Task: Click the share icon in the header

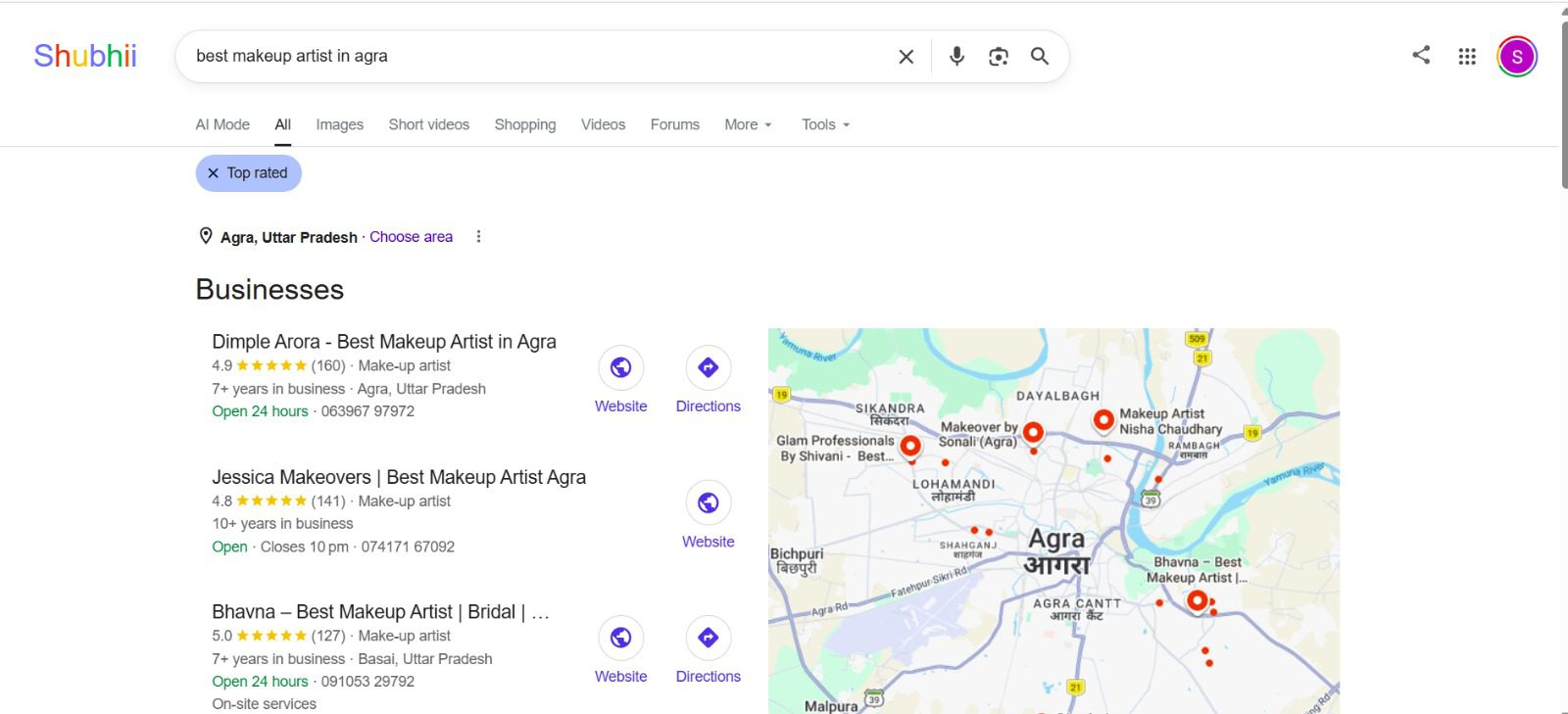Action: pyautogui.click(x=1421, y=55)
